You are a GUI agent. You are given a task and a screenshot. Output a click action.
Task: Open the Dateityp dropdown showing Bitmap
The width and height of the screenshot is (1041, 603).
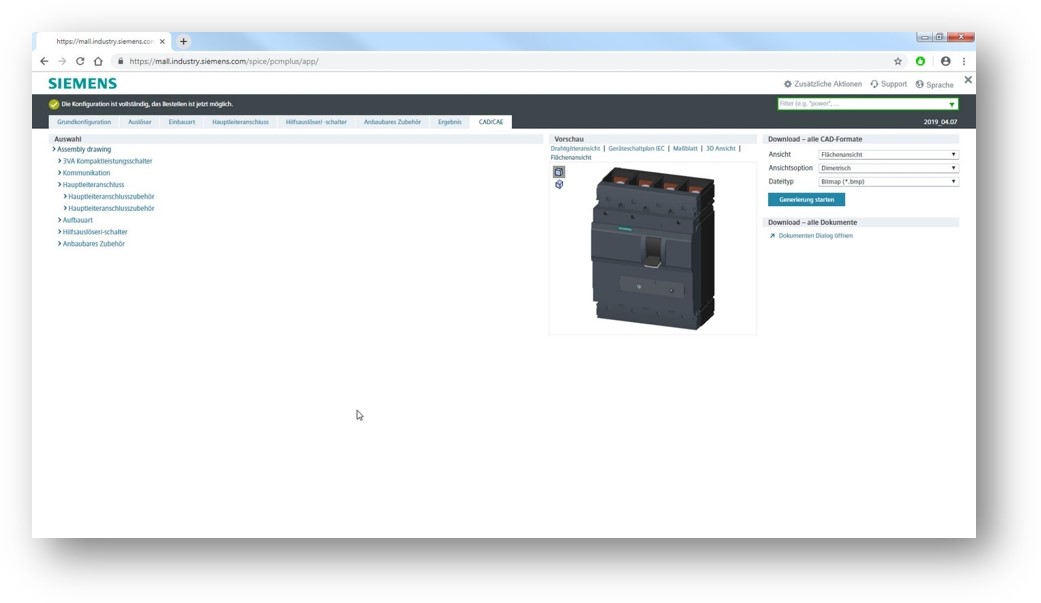tap(888, 182)
